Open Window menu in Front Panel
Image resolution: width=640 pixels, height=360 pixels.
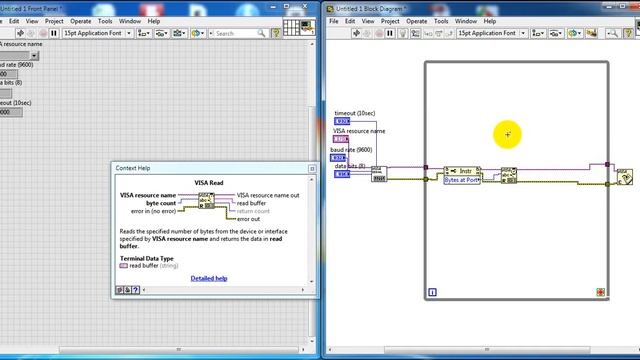coord(130,21)
